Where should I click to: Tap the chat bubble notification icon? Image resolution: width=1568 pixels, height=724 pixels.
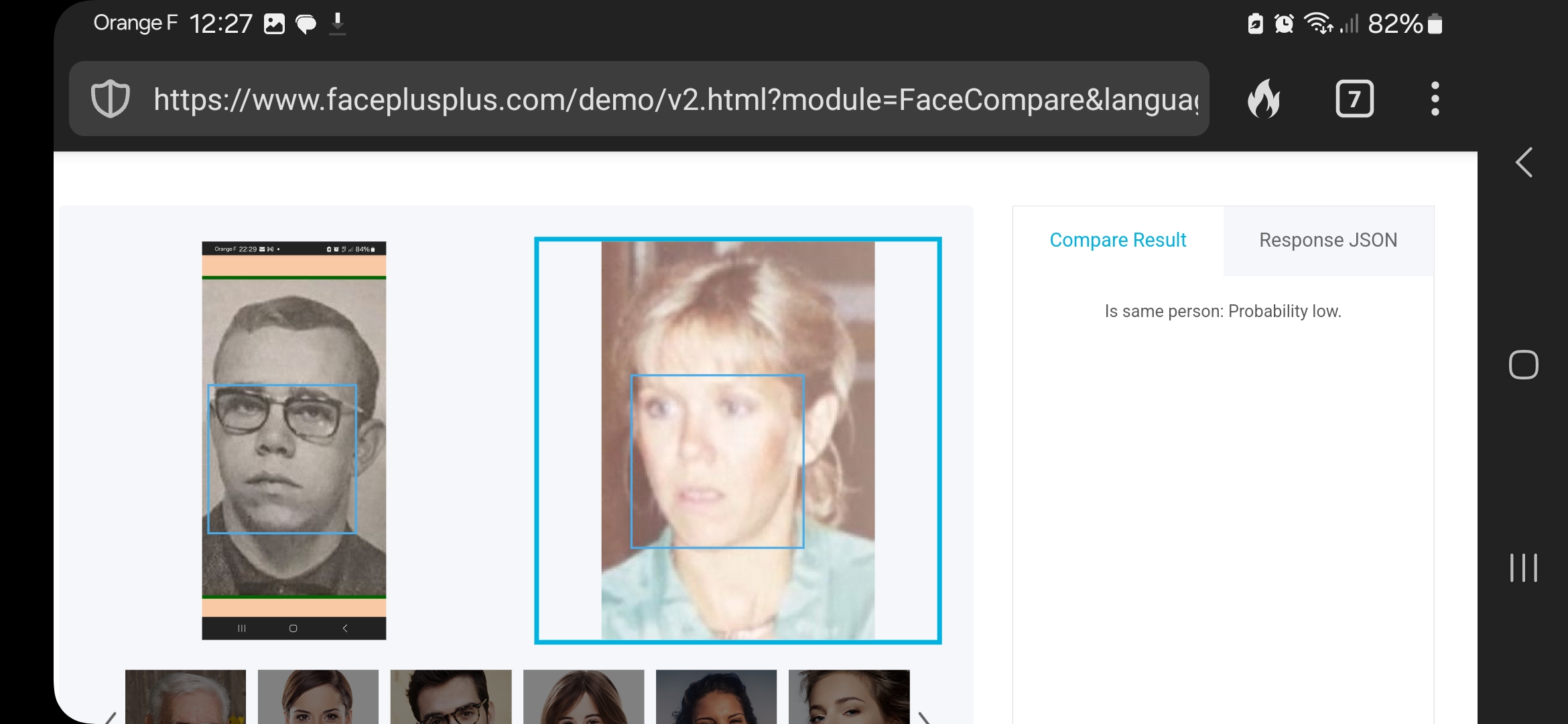pyautogui.click(x=306, y=24)
